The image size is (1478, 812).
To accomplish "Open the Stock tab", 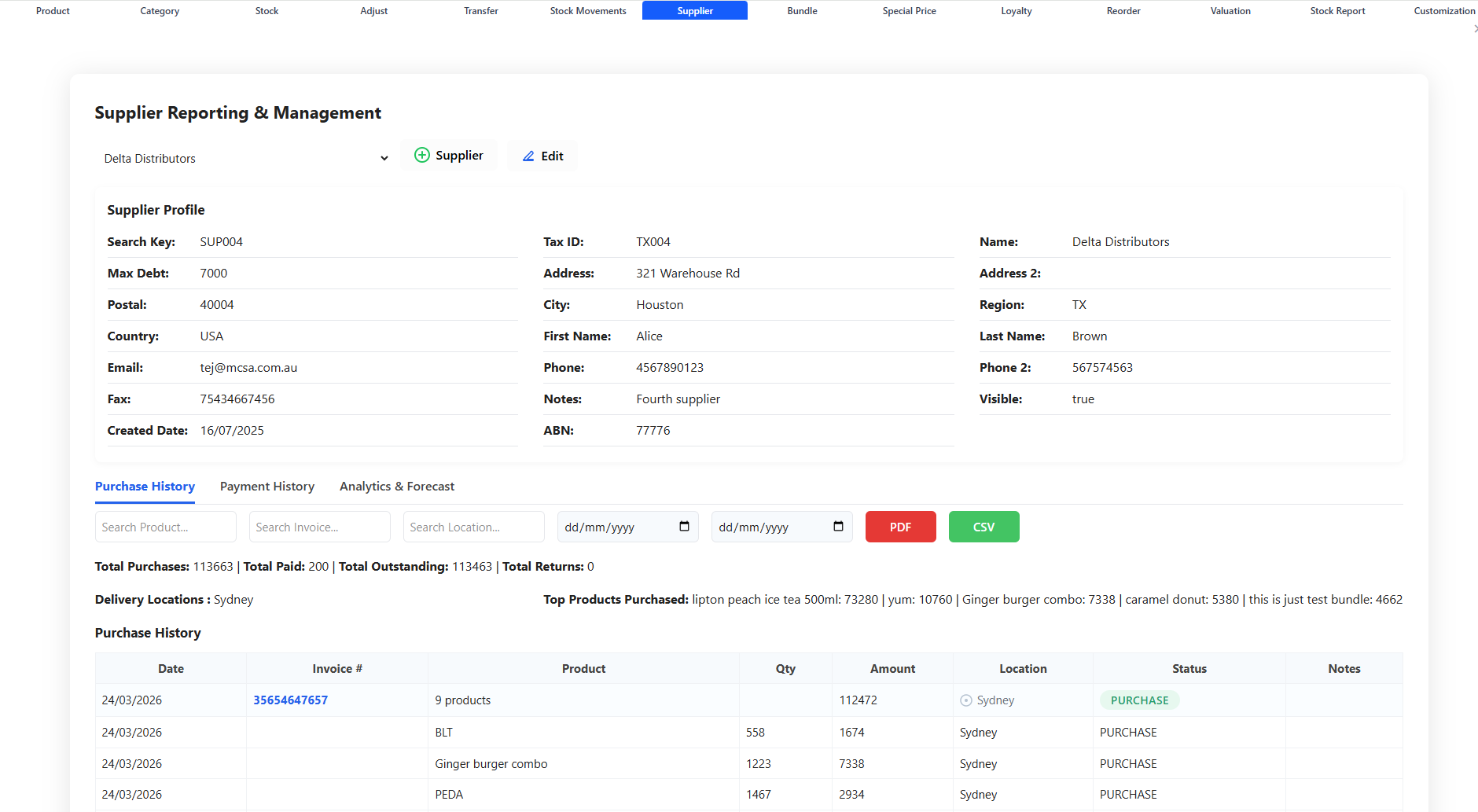I will [x=267, y=10].
